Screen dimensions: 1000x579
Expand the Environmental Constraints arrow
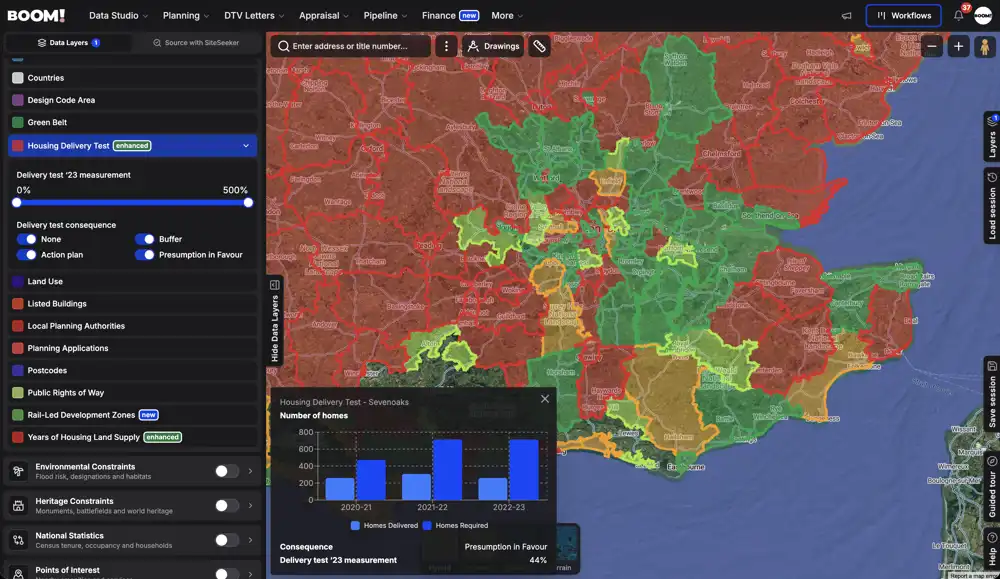[x=250, y=471]
